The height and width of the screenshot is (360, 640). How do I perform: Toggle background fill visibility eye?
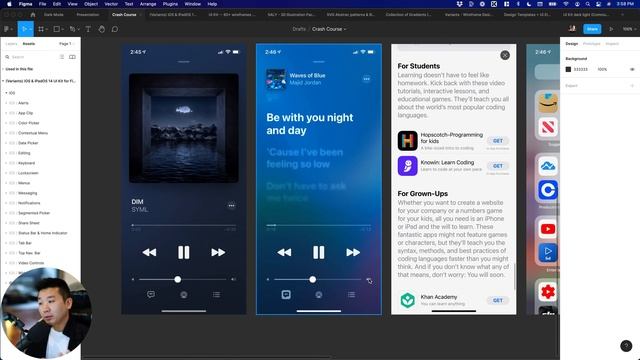(632, 69)
